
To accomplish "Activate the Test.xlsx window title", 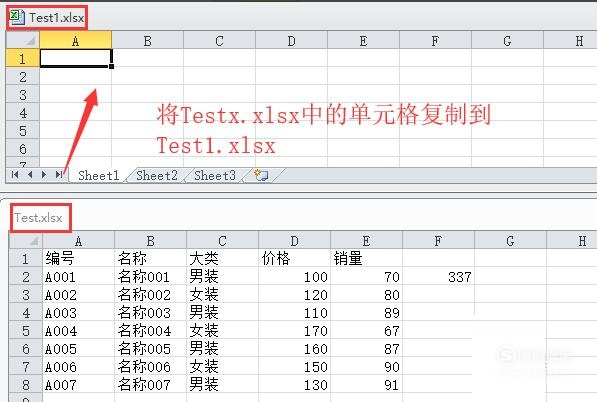I will (38, 218).
